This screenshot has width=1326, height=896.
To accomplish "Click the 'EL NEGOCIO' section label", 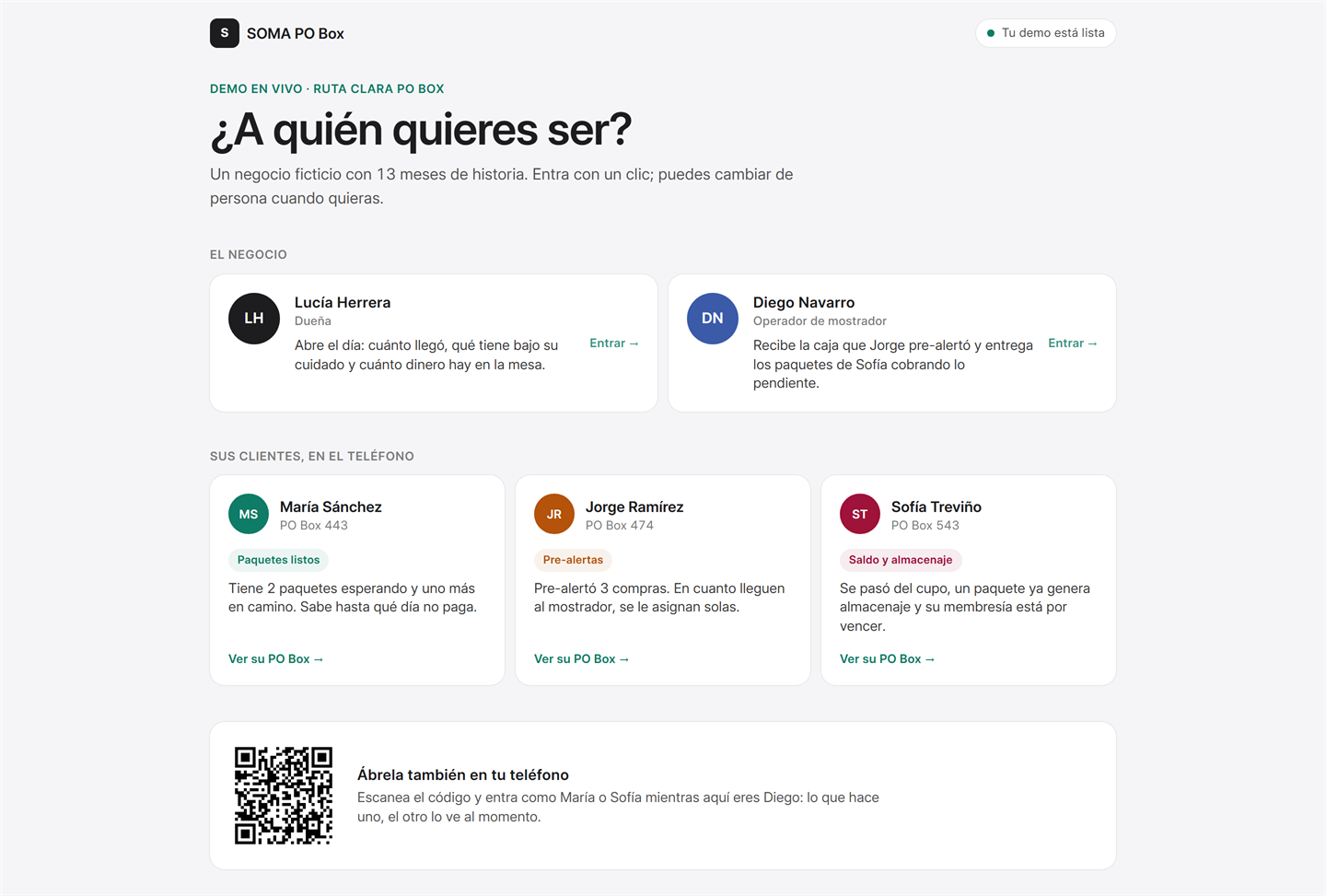I will pos(249,255).
